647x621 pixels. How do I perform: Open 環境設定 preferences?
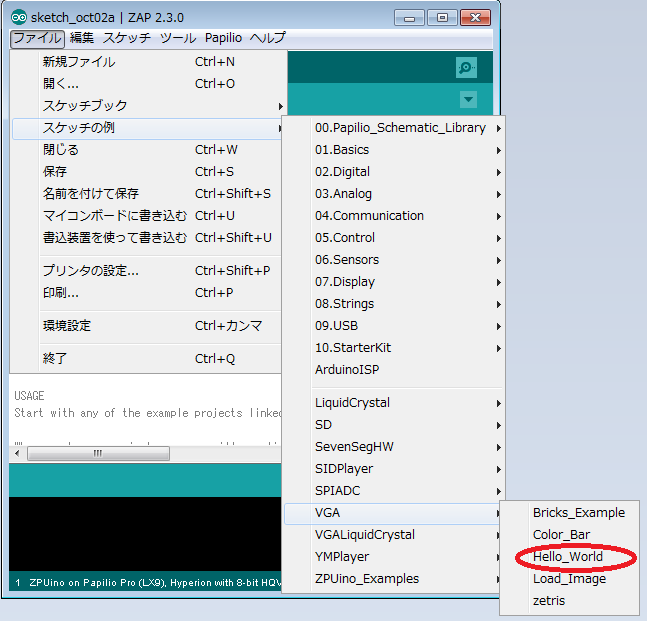tap(148, 326)
